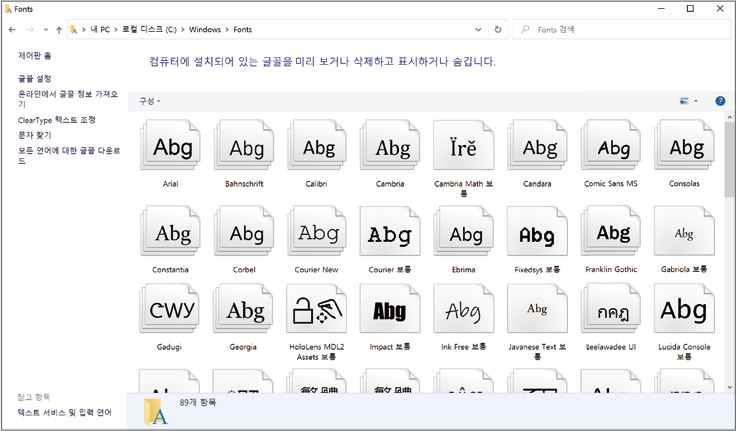This screenshot has height=431, width=736.
Task: Open the 구성 dropdown menu
Action: pyautogui.click(x=150, y=101)
